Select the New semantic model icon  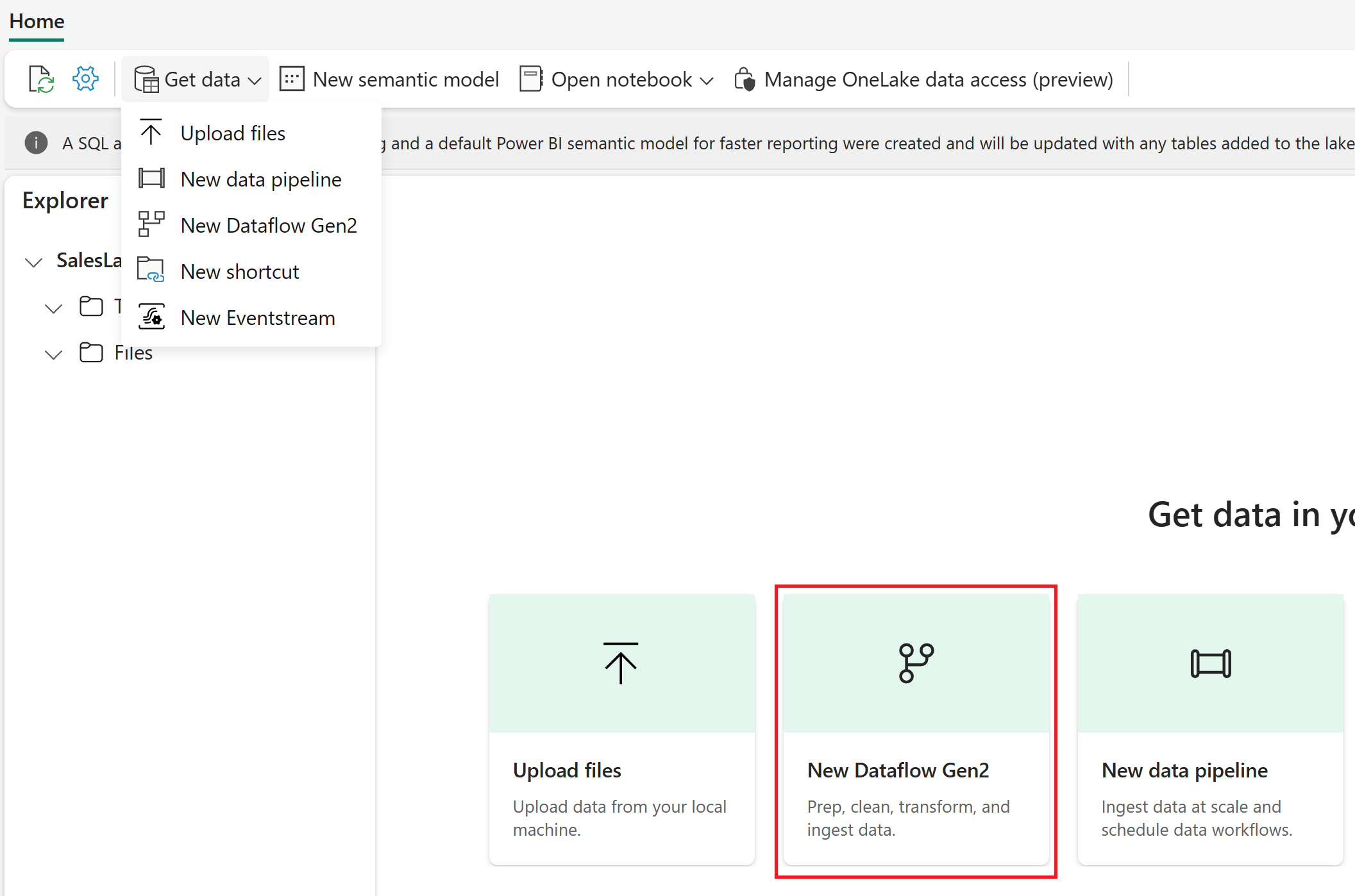tap(292, 78)
